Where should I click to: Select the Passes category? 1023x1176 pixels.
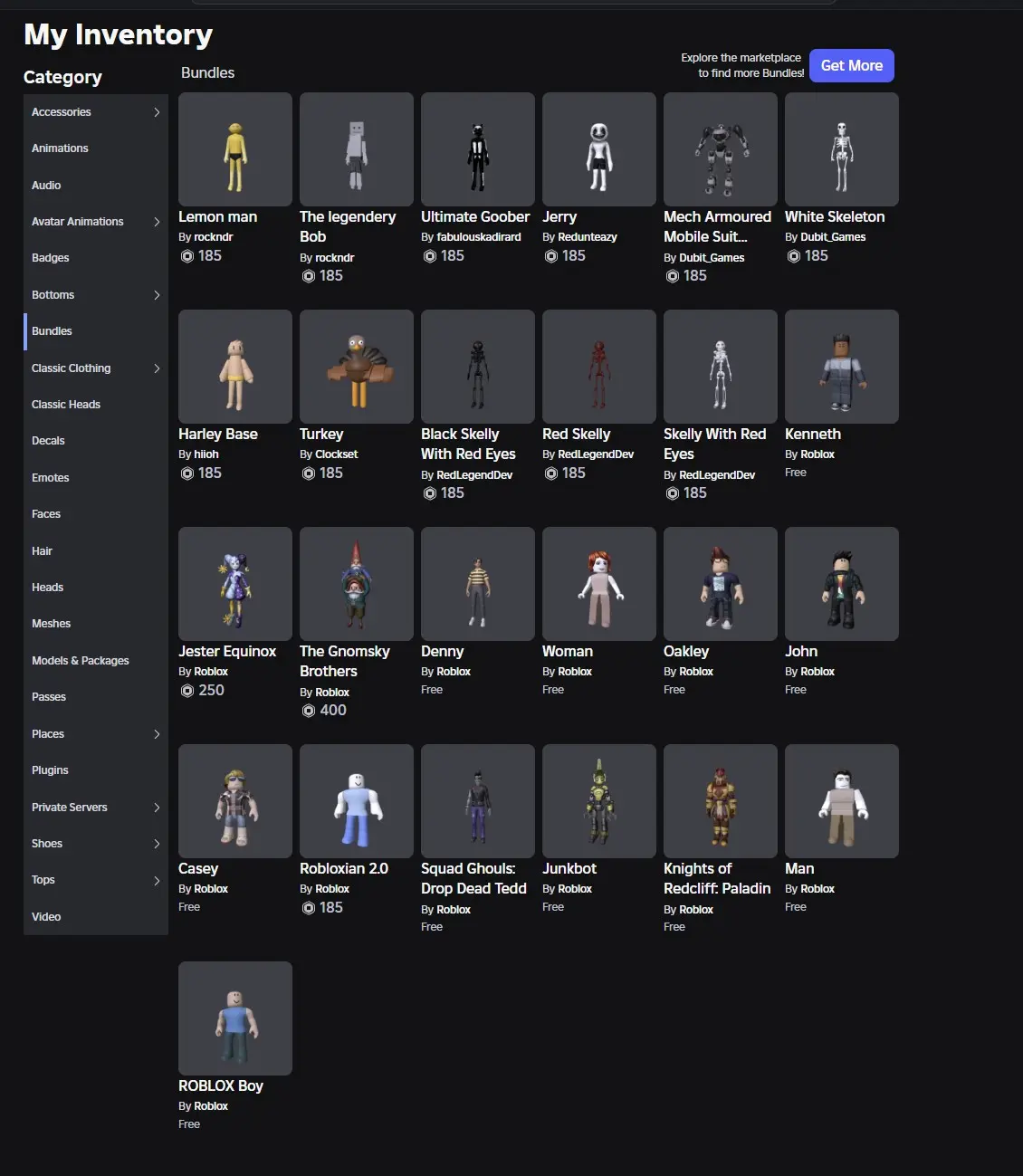(x=96, y=697)
